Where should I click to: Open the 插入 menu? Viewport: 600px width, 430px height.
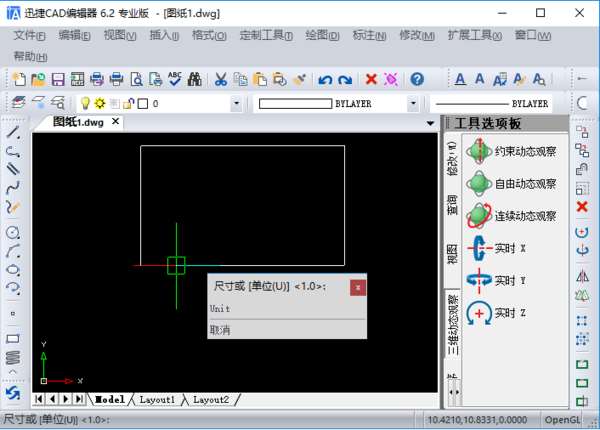pyautogui.click(x=164, y=36)
